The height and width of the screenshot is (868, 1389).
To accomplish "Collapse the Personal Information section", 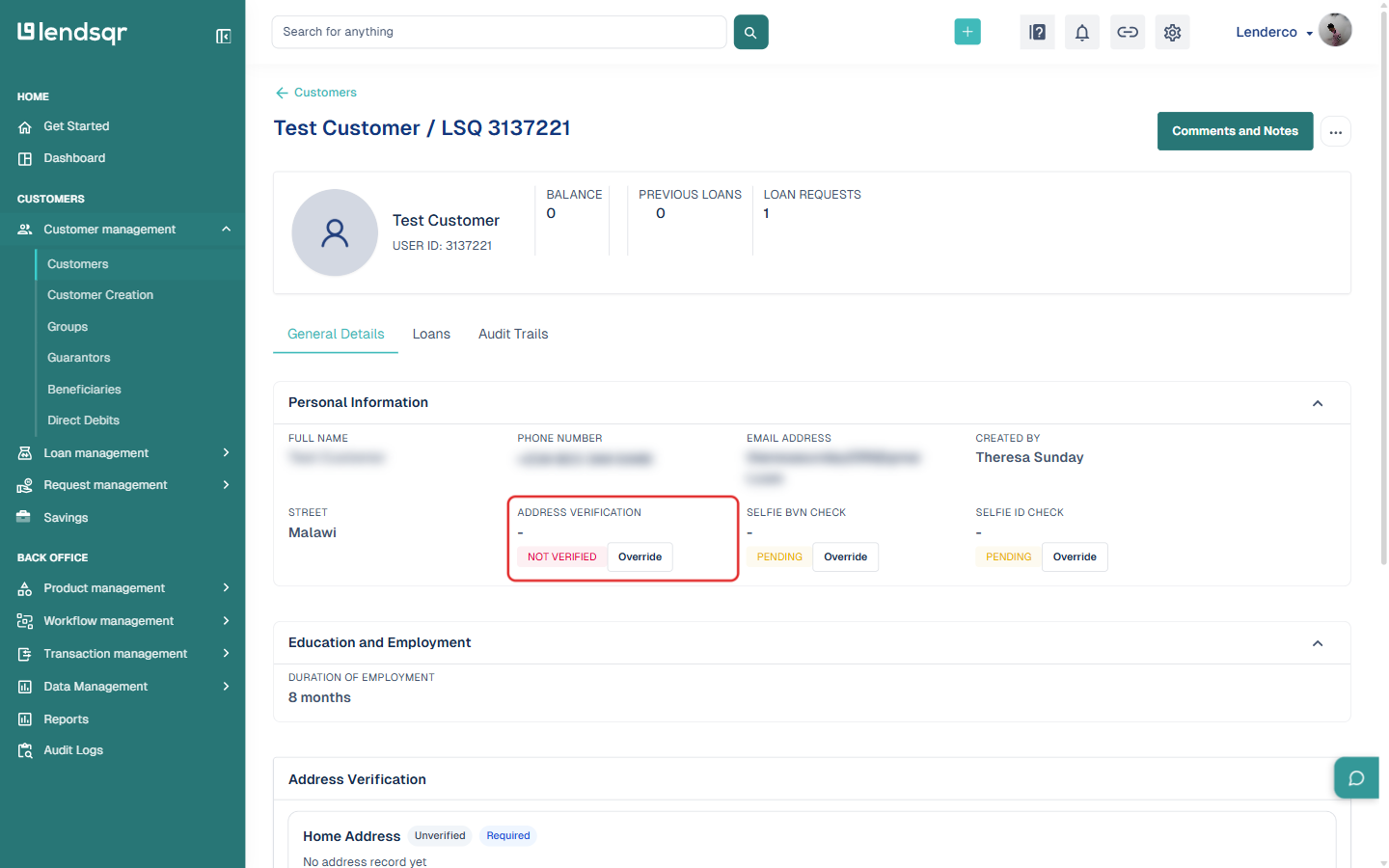I will (1318, 403).
